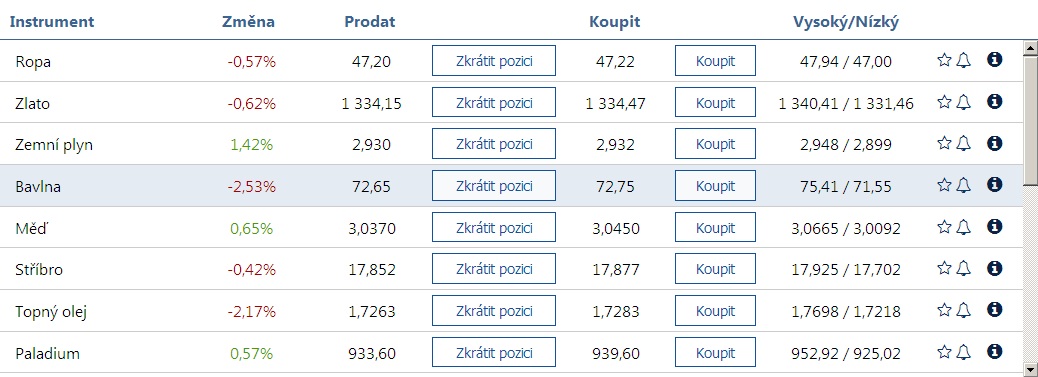
Task: Sort by the Změna column header
Action: [248, 22]
